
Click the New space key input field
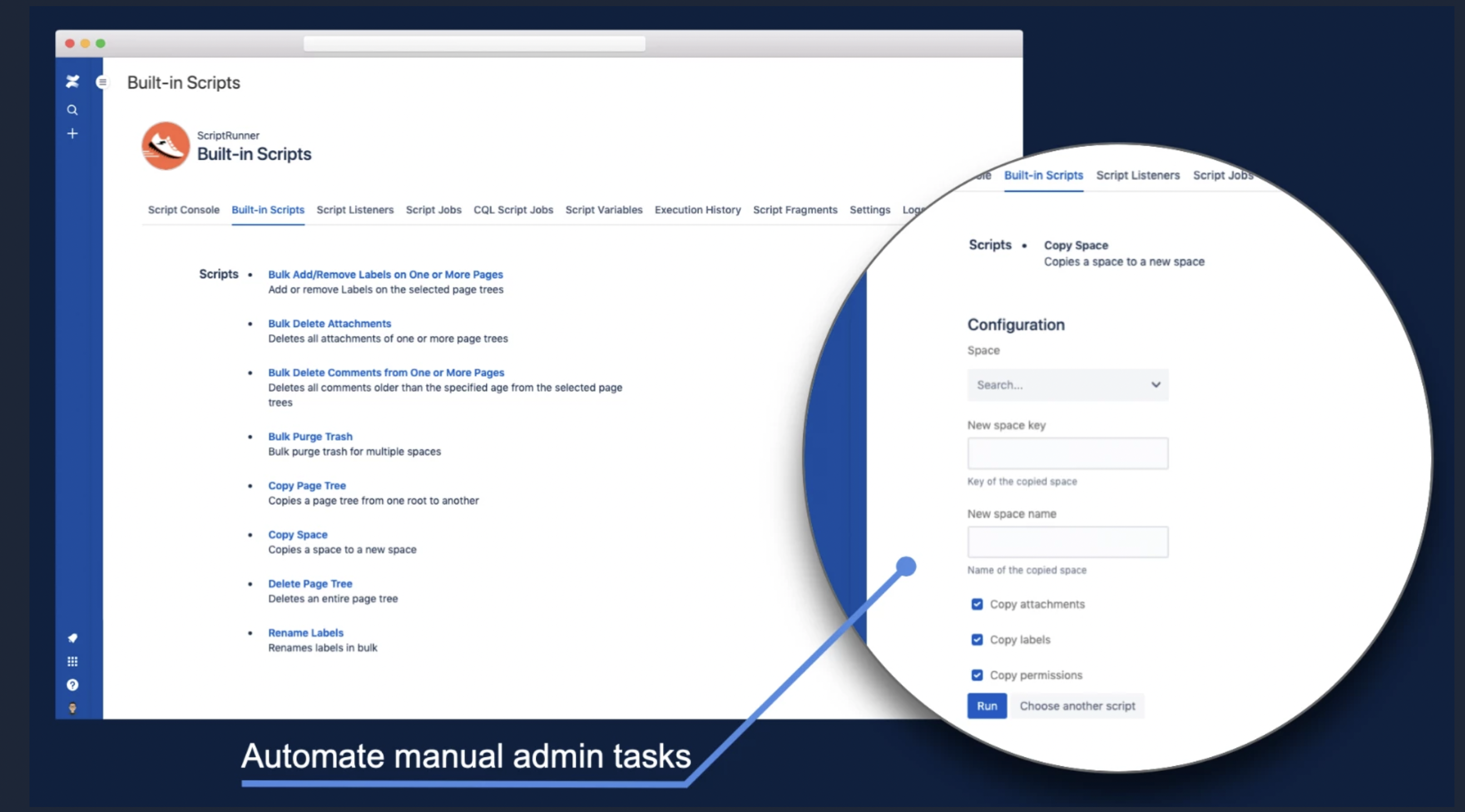click(1068, 453)
